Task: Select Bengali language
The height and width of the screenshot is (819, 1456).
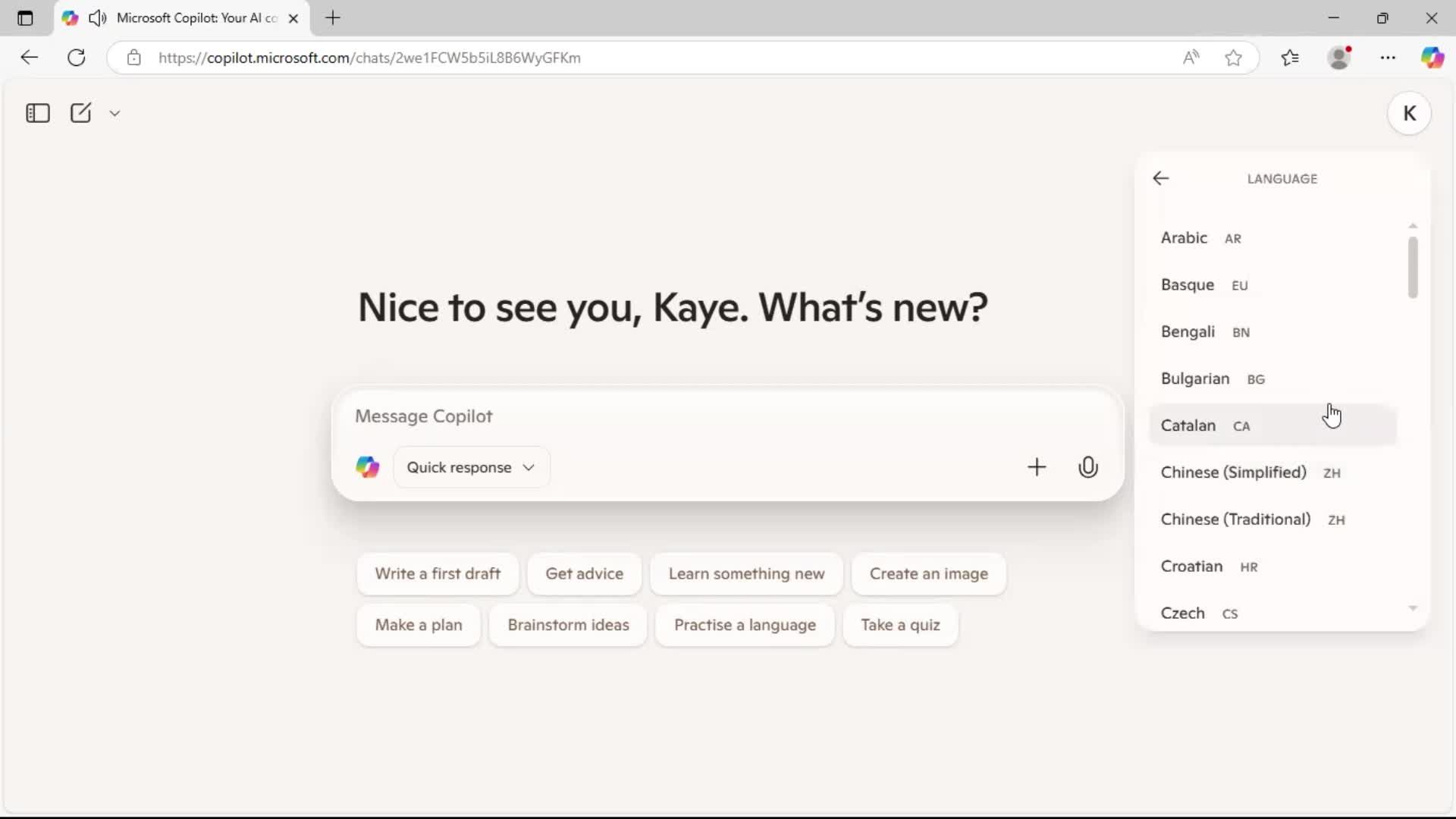Action: (x=1272, y=332)
